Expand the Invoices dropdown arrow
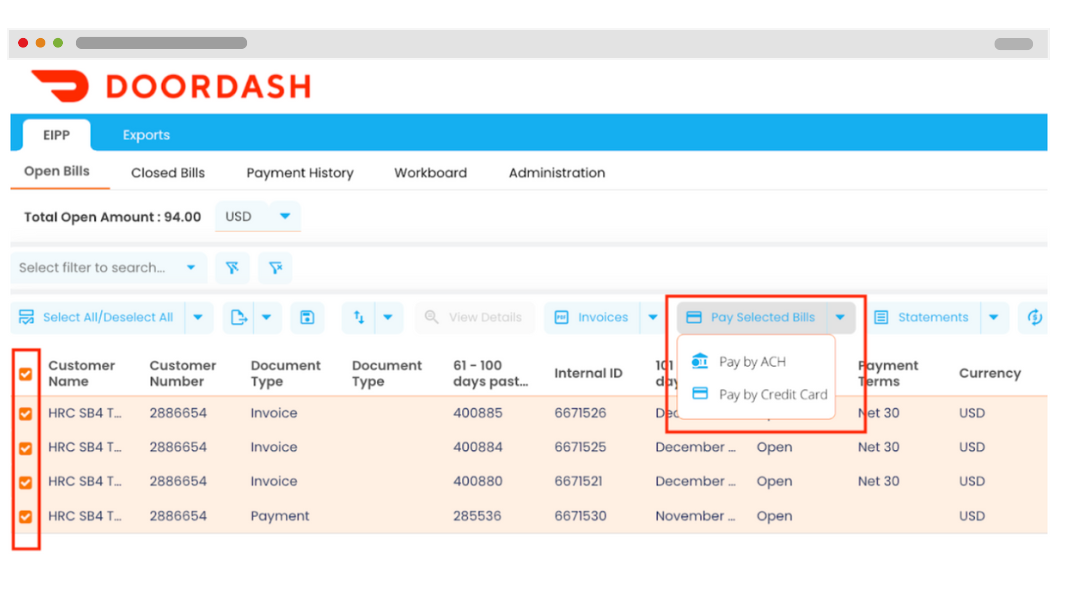Image resolution: width=1080 pixels, height=600 pixels. [x=652, y=318]
